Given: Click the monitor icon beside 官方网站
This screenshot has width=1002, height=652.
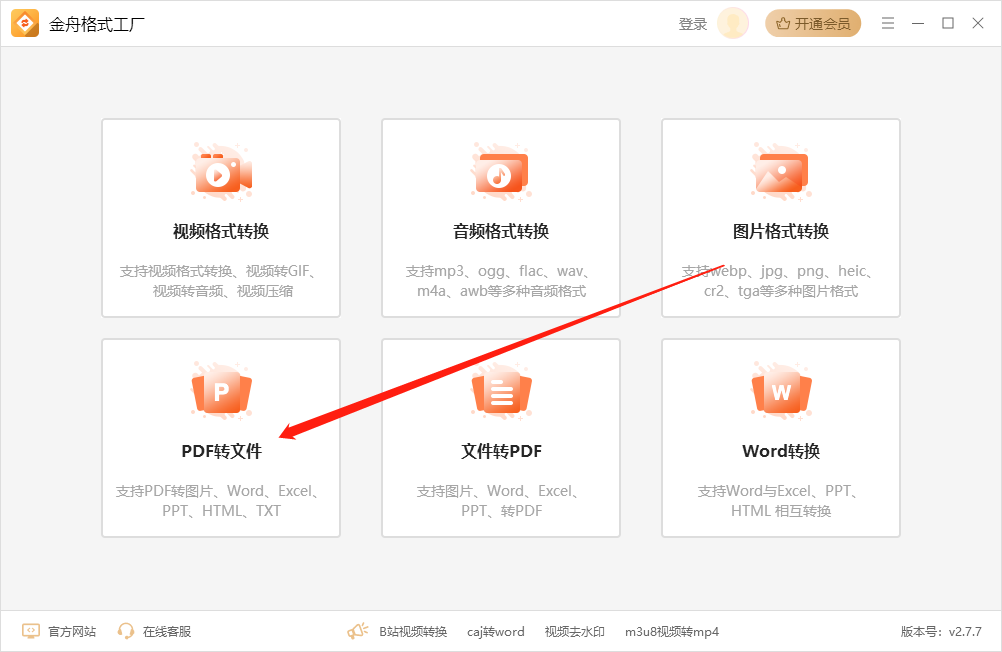Looking at the screenshot, I should (x=32, y=631).
